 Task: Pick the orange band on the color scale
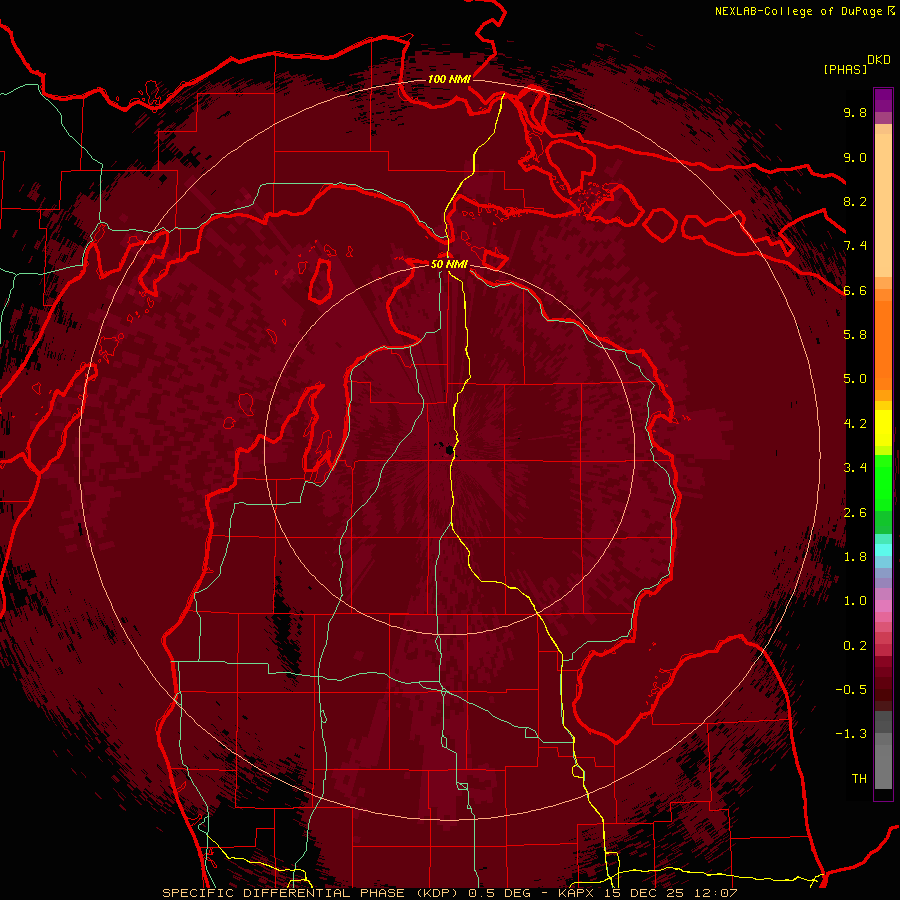pos(883,346)
